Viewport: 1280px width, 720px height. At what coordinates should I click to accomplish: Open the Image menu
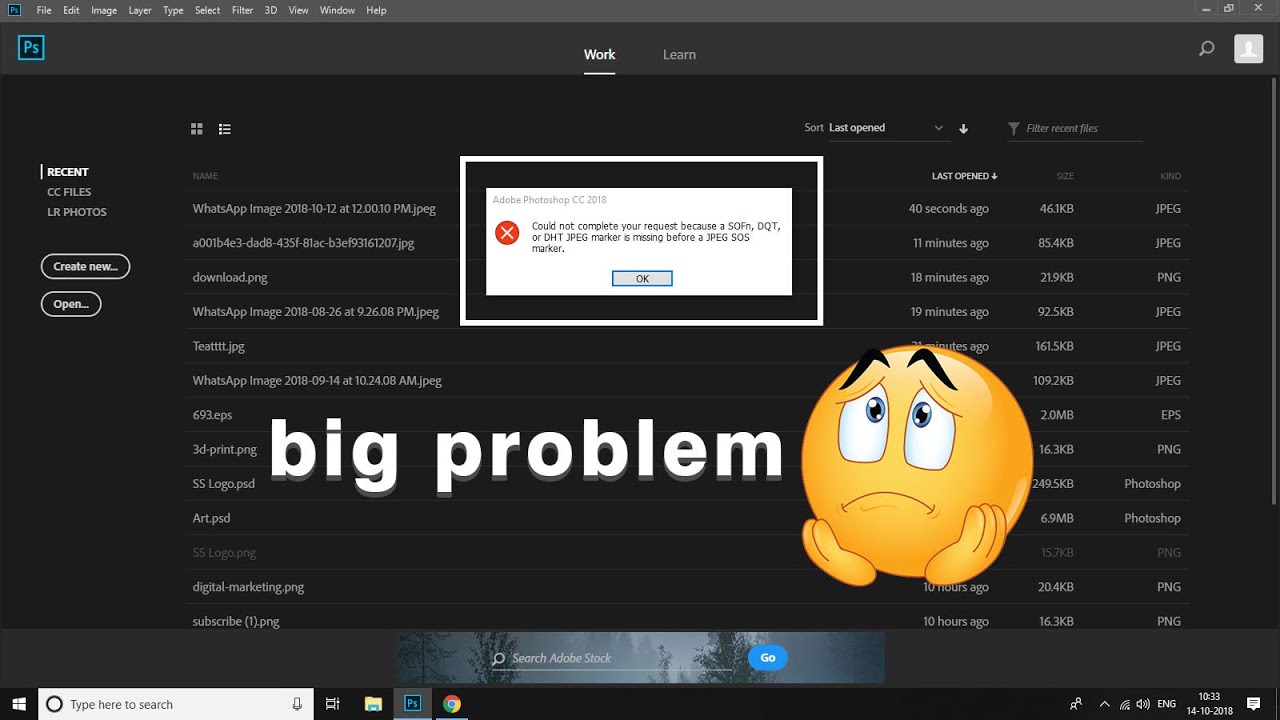point(104,10)
